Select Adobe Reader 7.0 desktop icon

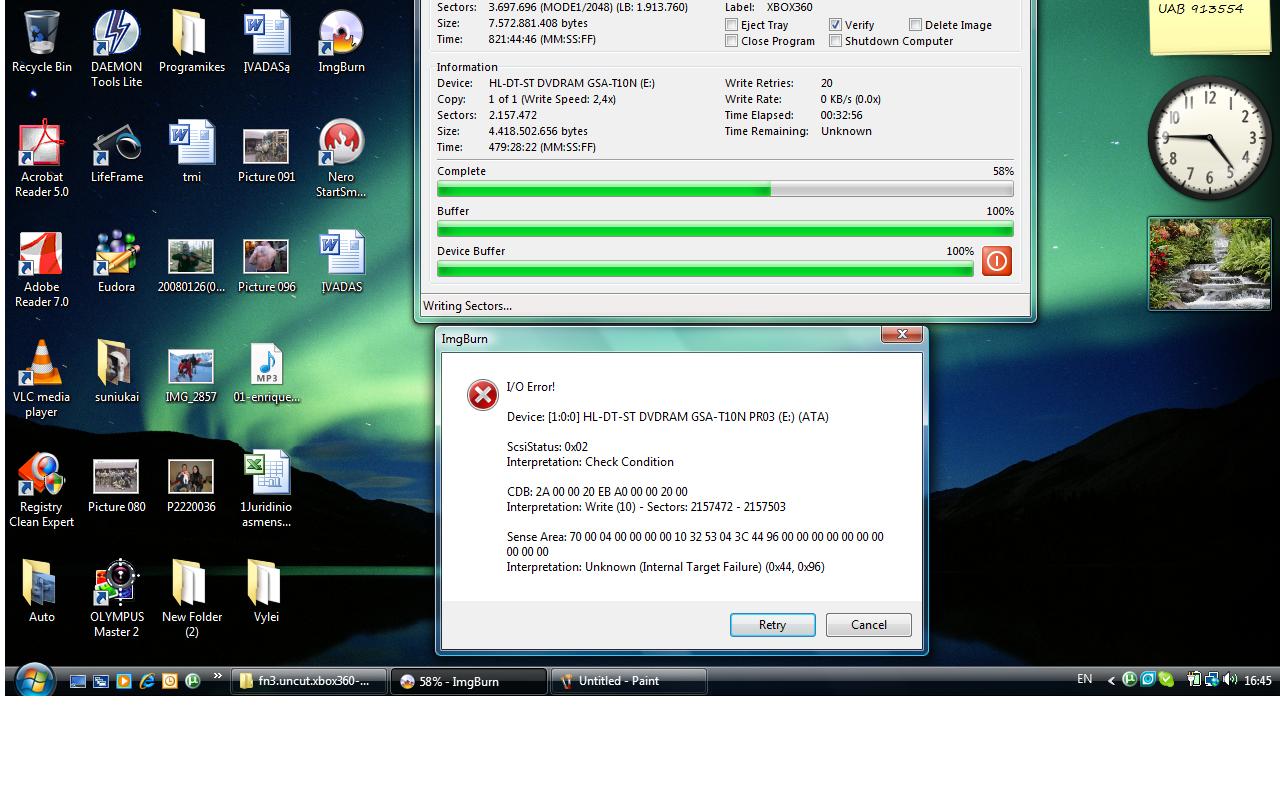pos(41,268)
